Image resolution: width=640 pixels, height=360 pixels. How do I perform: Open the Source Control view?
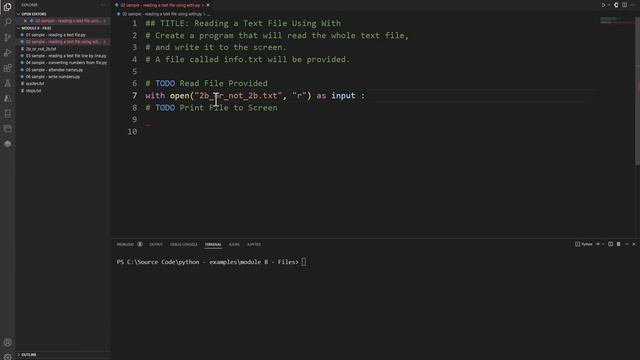(7, 37)
